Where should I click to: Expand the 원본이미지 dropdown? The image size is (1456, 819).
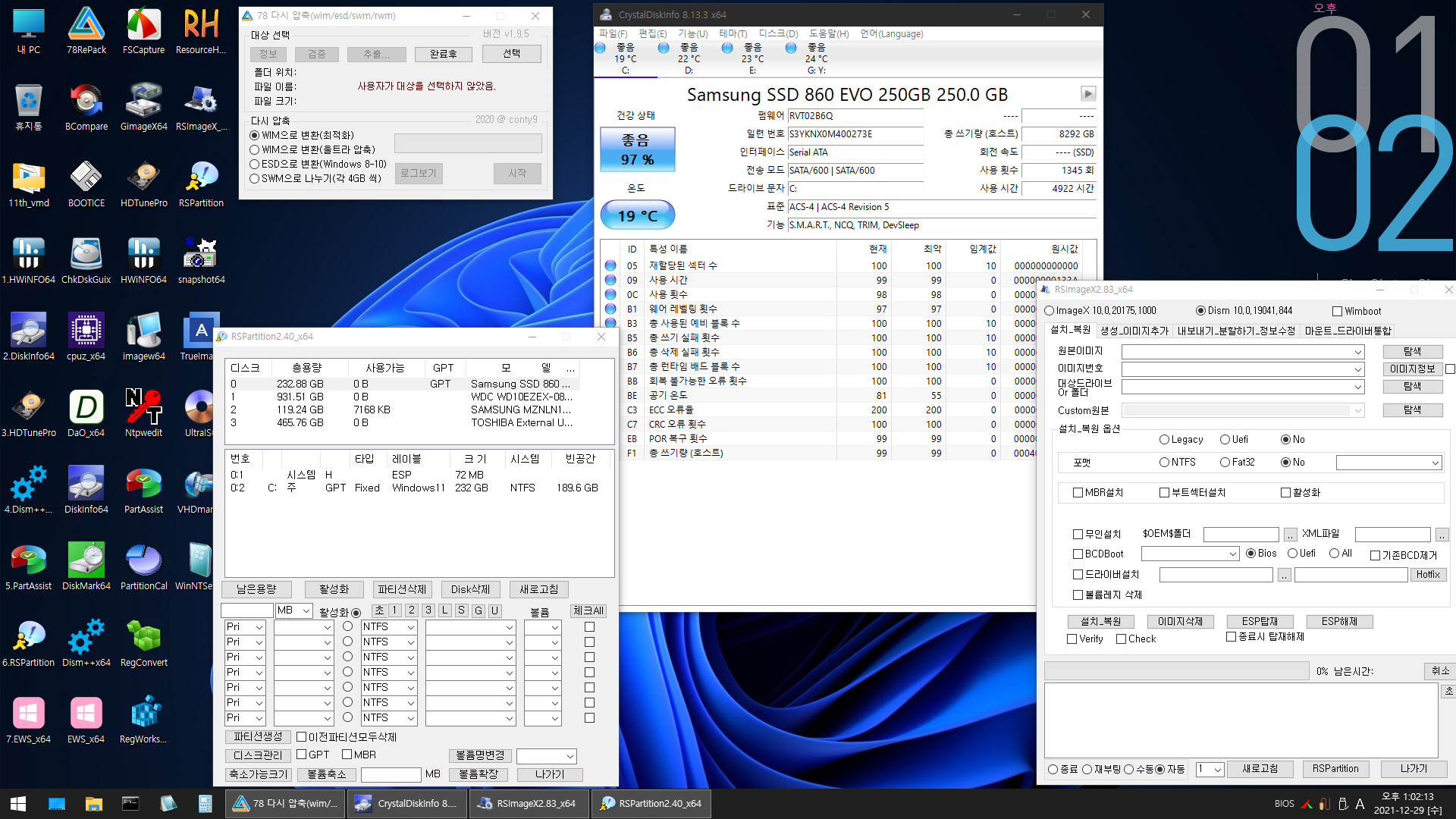coord(1357,352)
